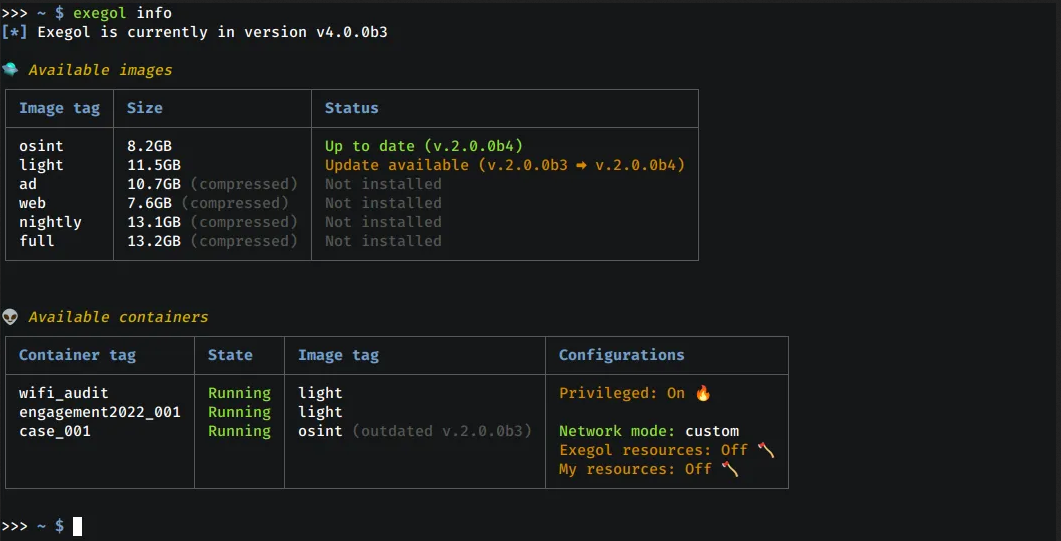
Task: Click the 'Status' column header
Action: pyautogui.click(x=351, y=108)
